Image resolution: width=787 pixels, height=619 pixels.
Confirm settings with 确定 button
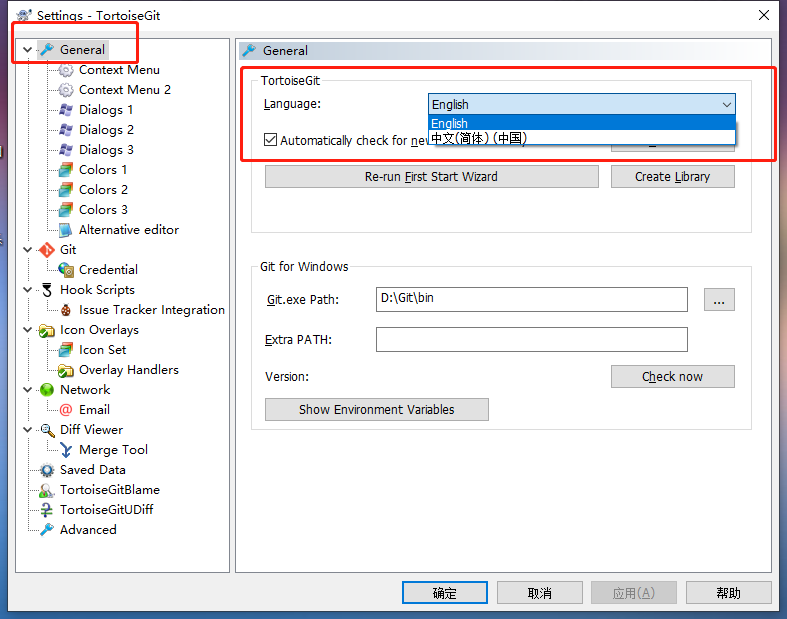445,593
